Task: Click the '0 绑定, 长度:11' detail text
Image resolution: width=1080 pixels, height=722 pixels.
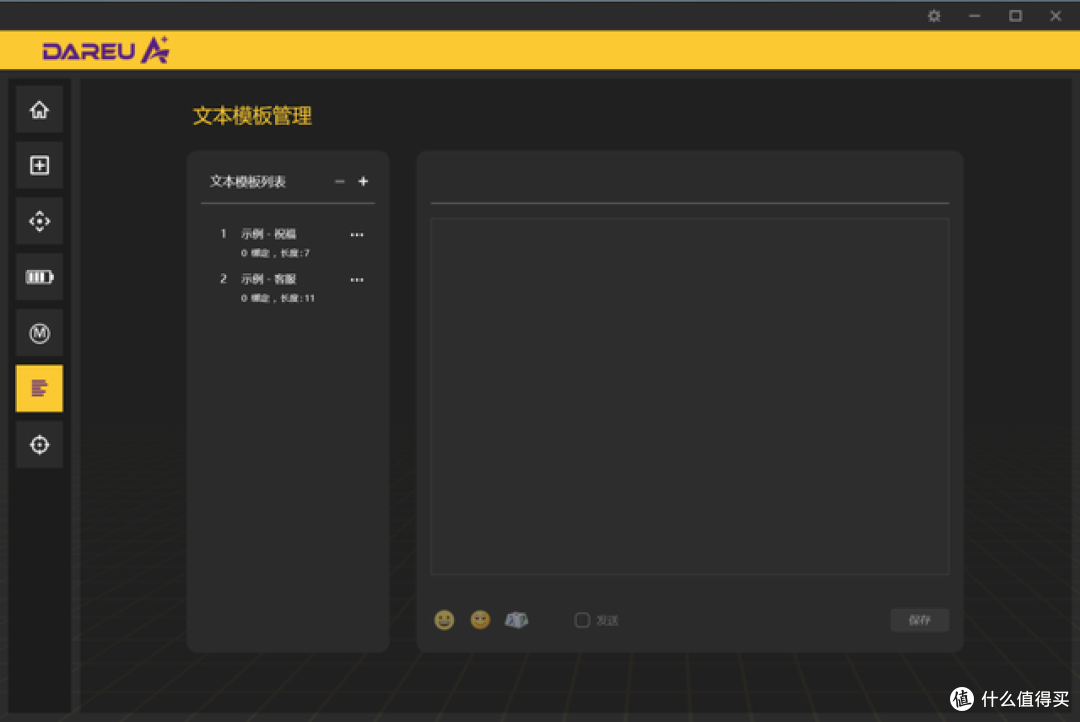Action: (x=278, y=298)
